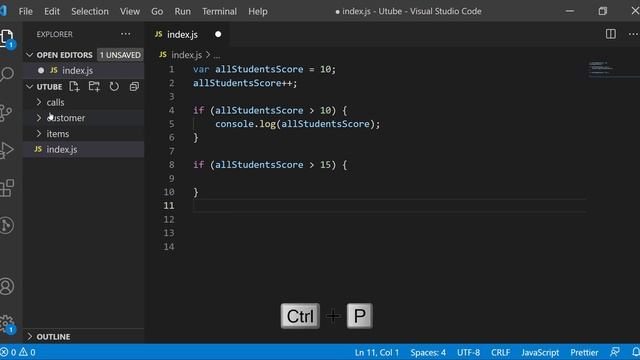
Task: Open the Accounts icon
Action: [7, 286]
